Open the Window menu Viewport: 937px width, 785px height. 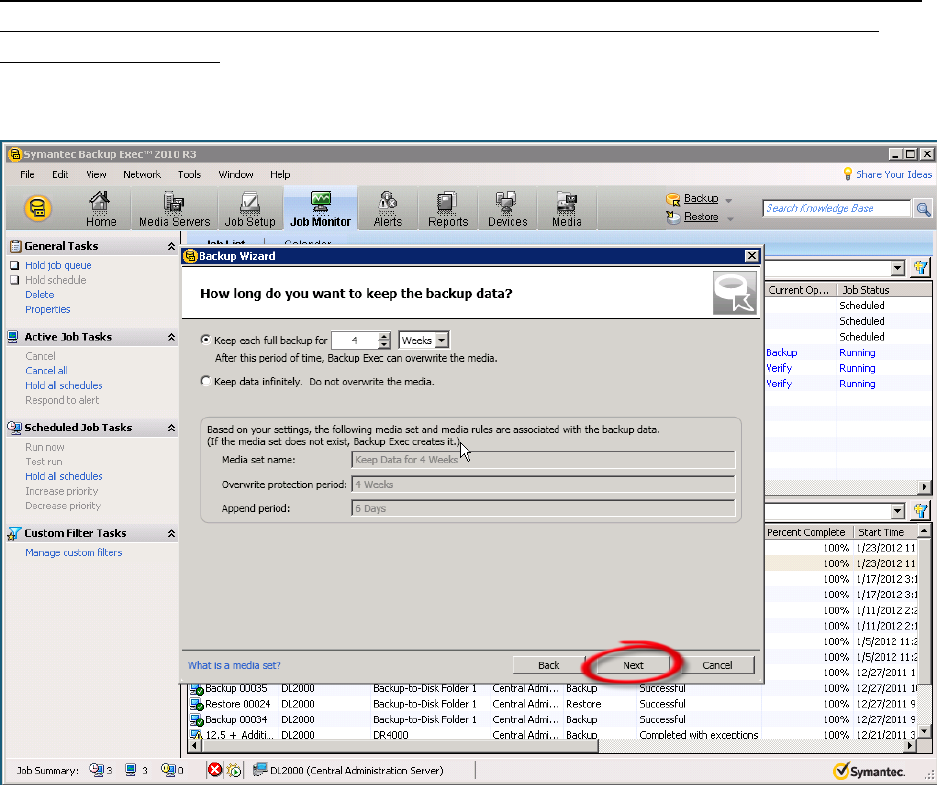coord(235,174)
